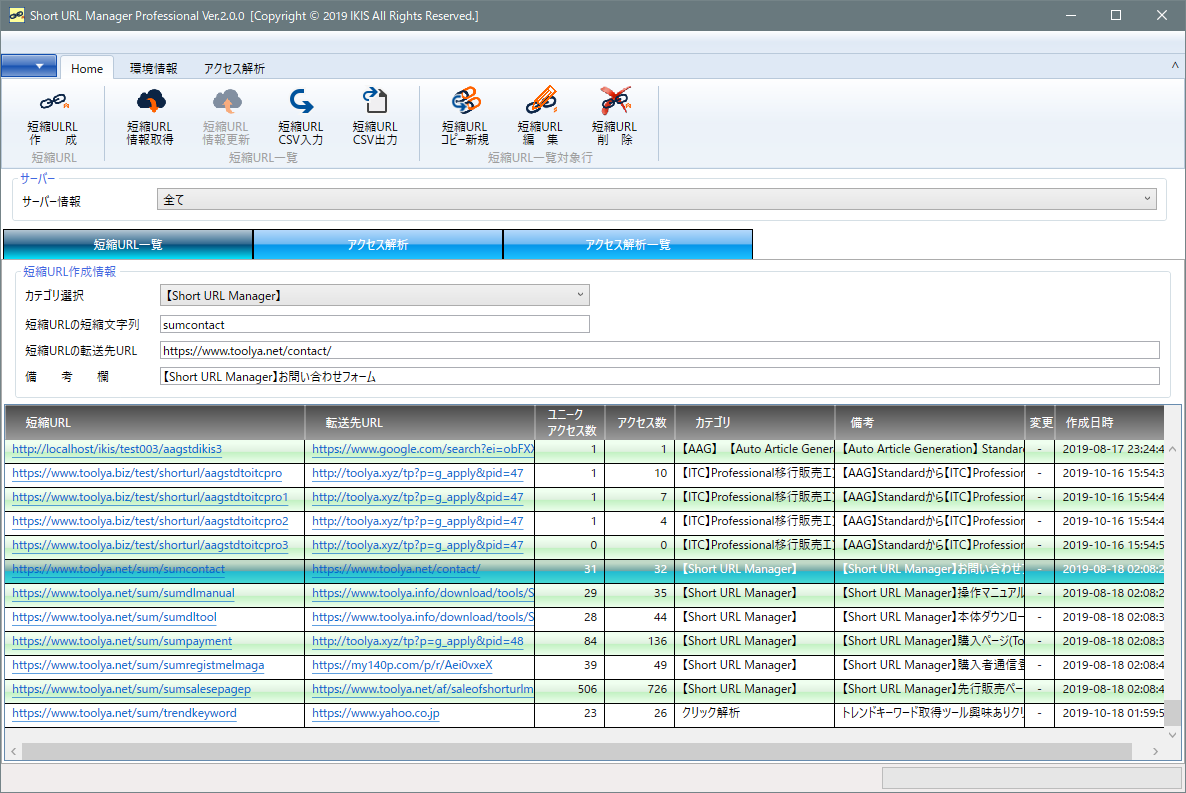Sort by the ユニークアクセス数 column header
Screen dimensions: 1186x793
tap(570, 422)
